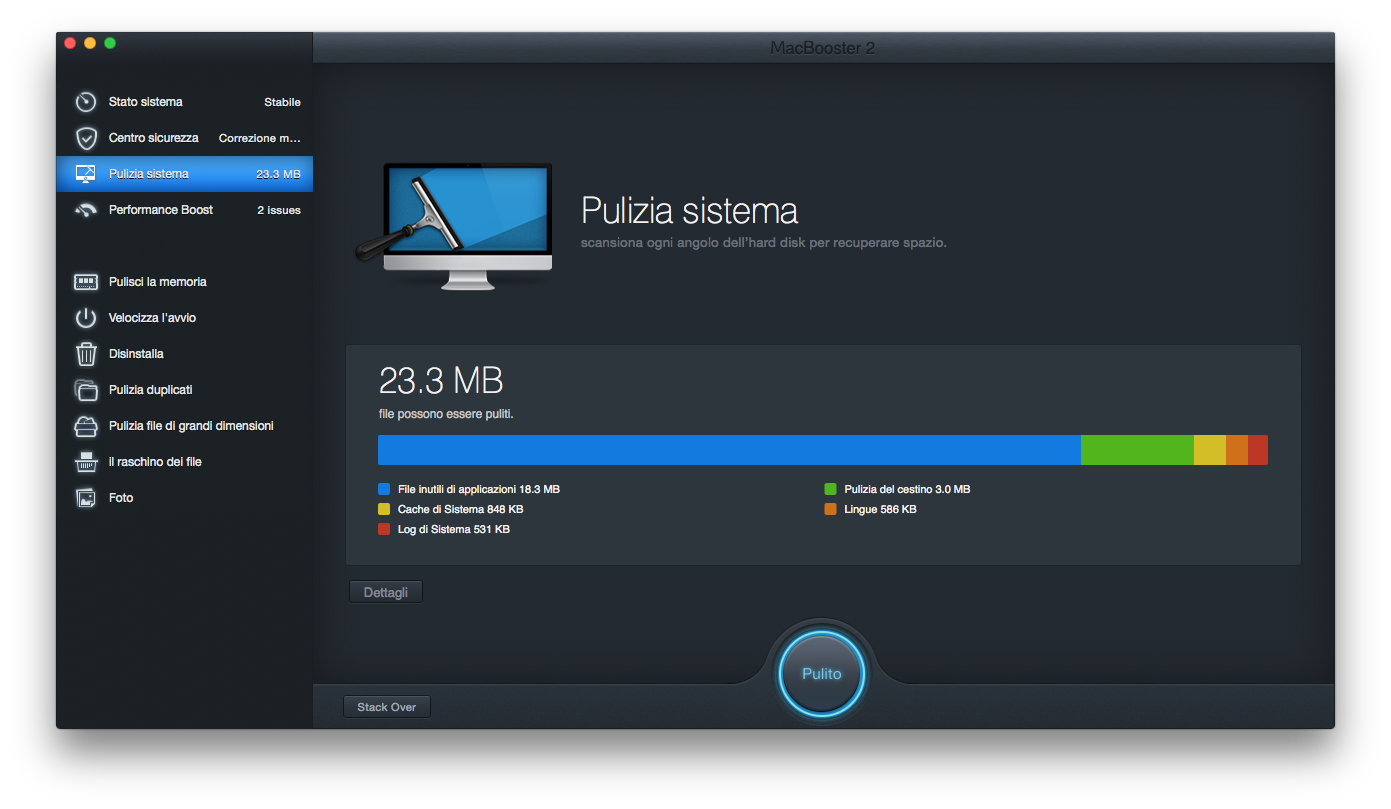The image size is (1391, 809).
Task: Click 'Lingue 586 KB' label
Action: [881, 510]
